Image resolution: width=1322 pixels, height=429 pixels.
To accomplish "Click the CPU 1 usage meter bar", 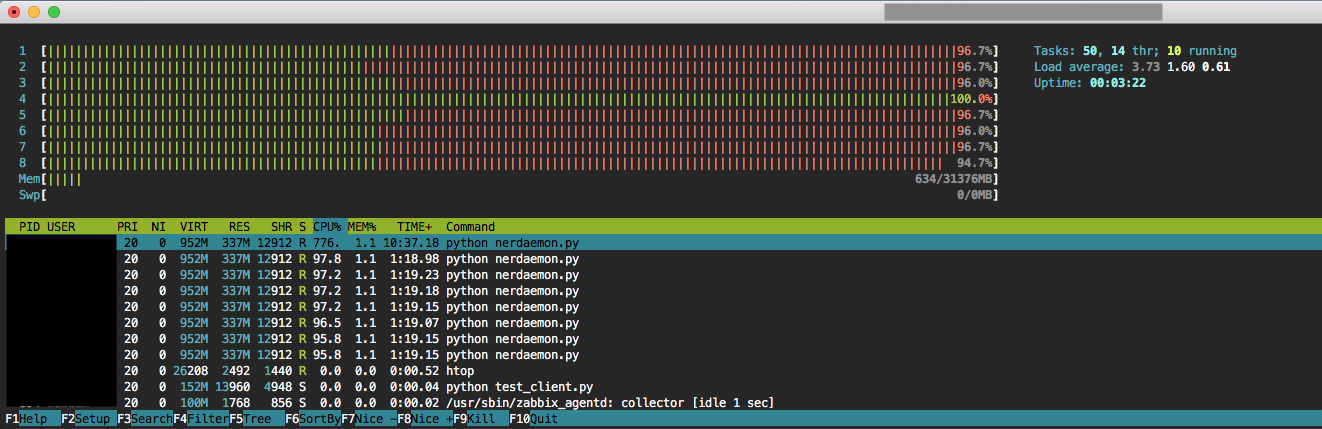I will pos(520,51).
